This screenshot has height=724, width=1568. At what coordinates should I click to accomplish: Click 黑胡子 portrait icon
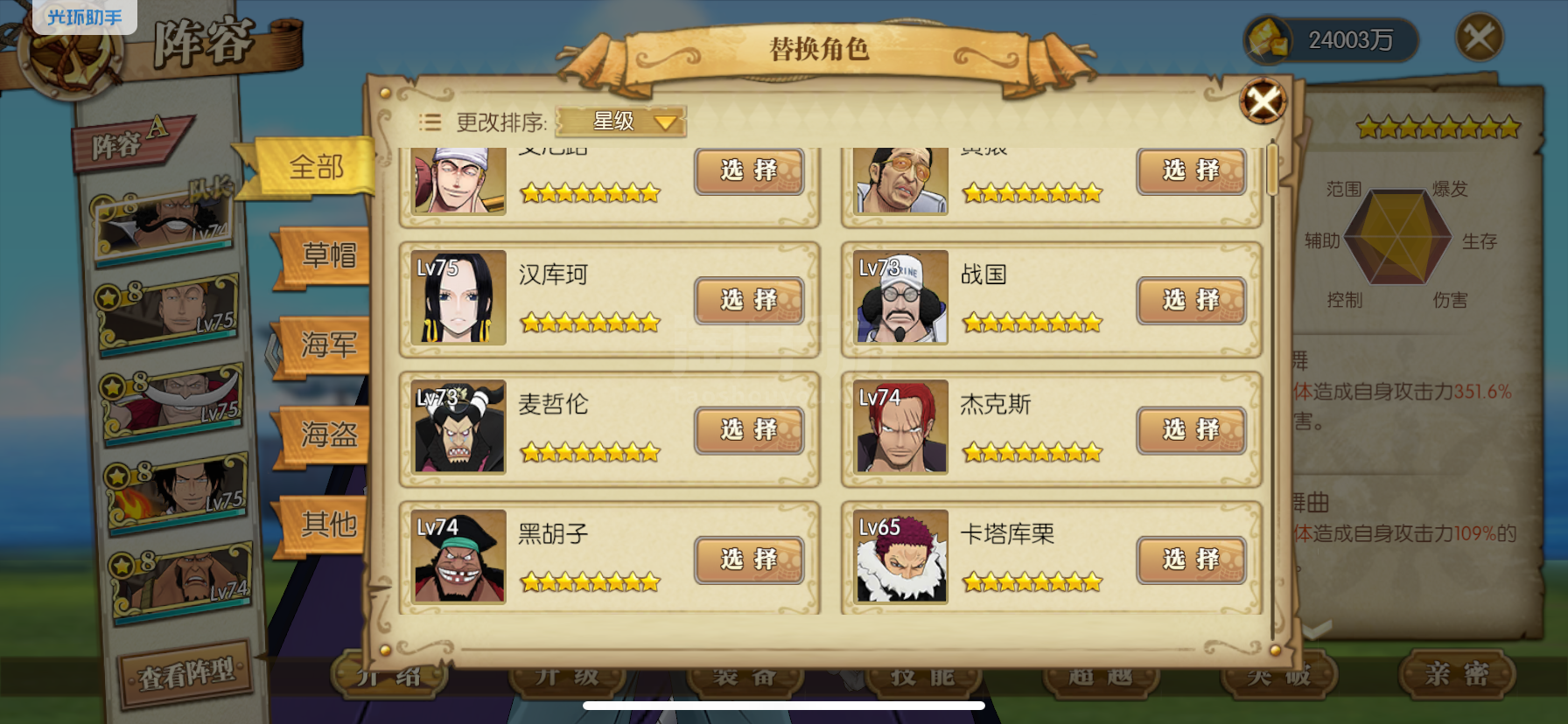(x=458, y=556)
